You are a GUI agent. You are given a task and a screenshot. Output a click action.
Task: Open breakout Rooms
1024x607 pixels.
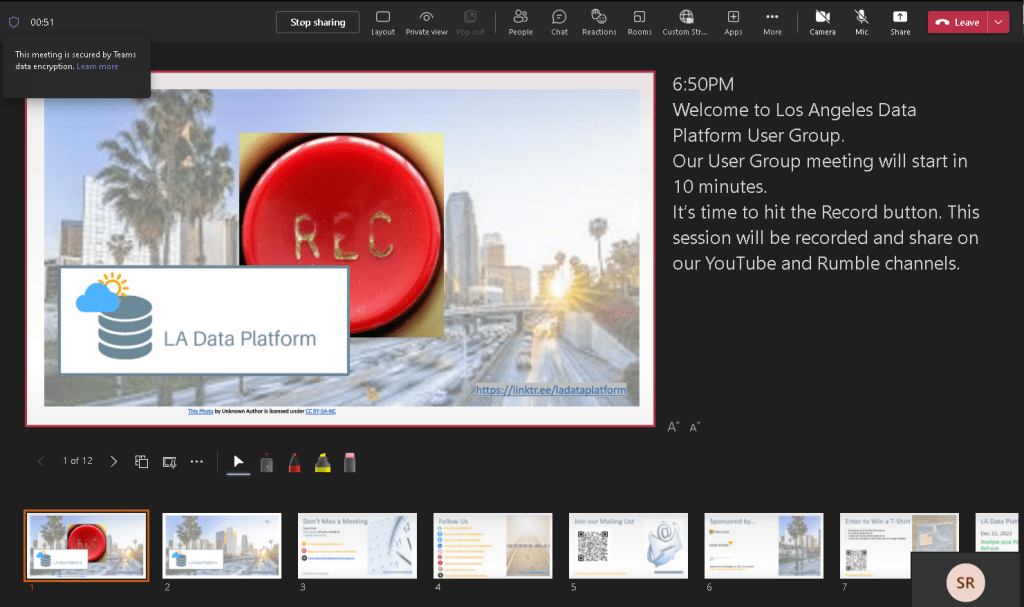pyautogui.click(x=639, y=21)
